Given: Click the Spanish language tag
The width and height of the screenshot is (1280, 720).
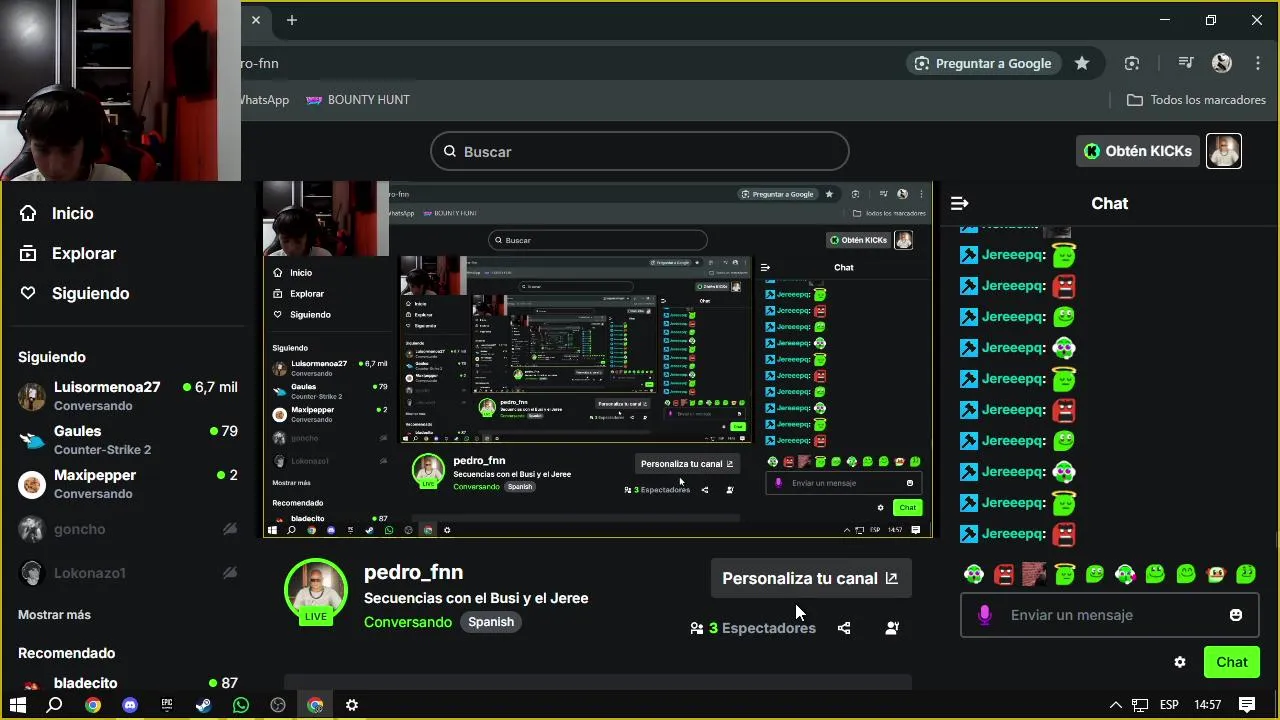Looking at the screenshot, I should [x=491, y=622].
